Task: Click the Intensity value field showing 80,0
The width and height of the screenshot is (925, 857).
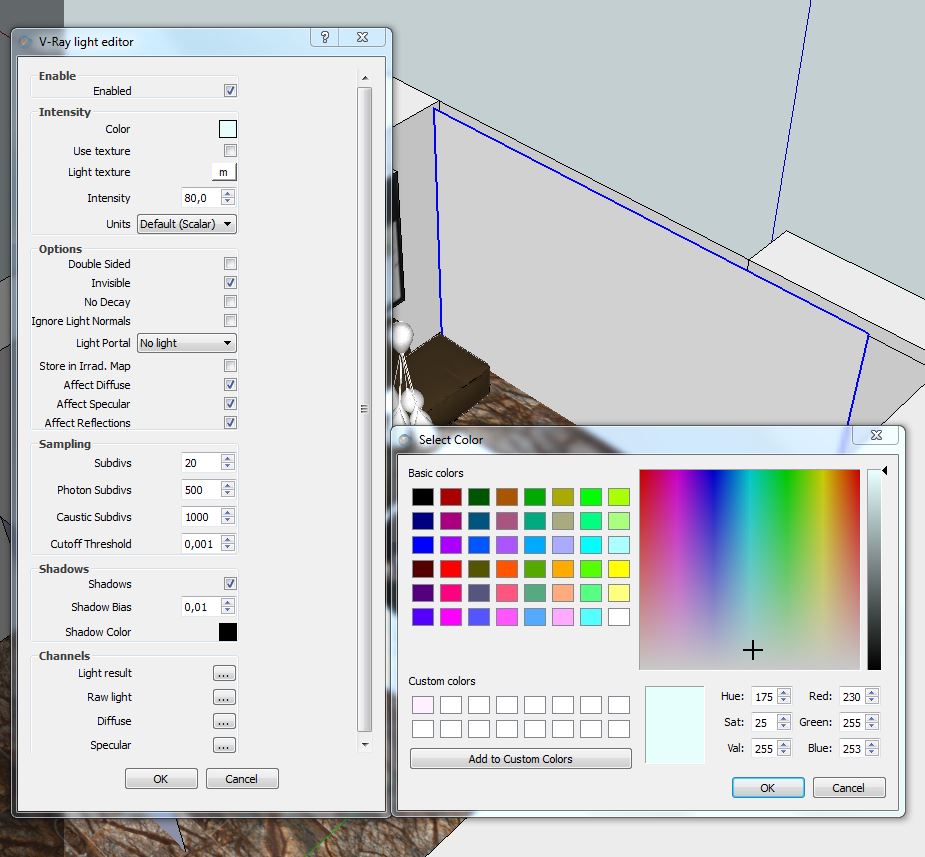Action: [201, 198]
